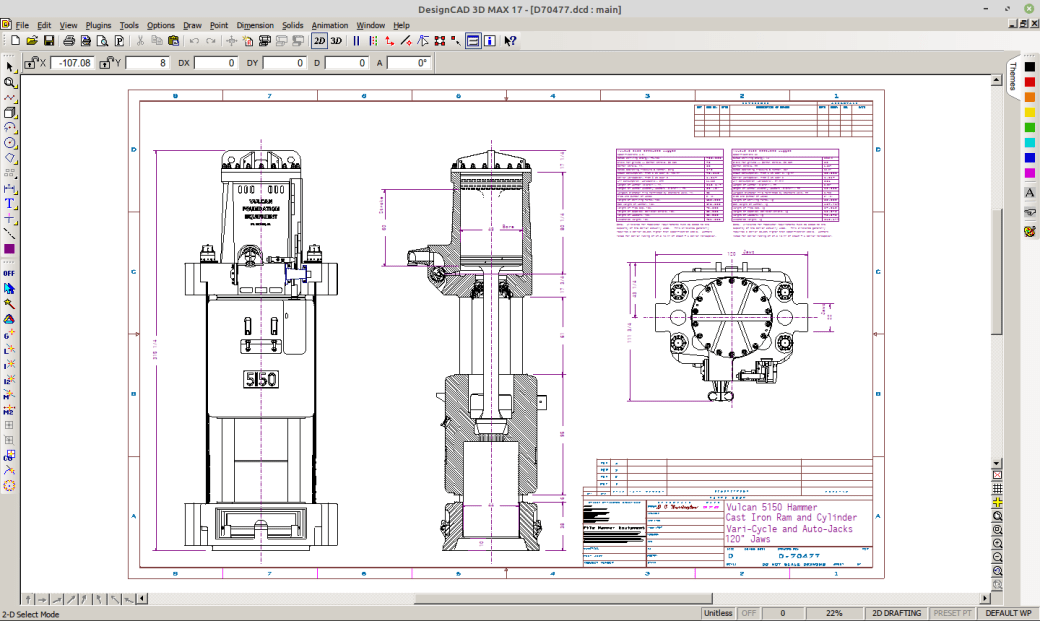Image resolution: width=1040 pixels, height=621 pixels.
Task: Select the arrow Select tool
Action: [10, 64]
